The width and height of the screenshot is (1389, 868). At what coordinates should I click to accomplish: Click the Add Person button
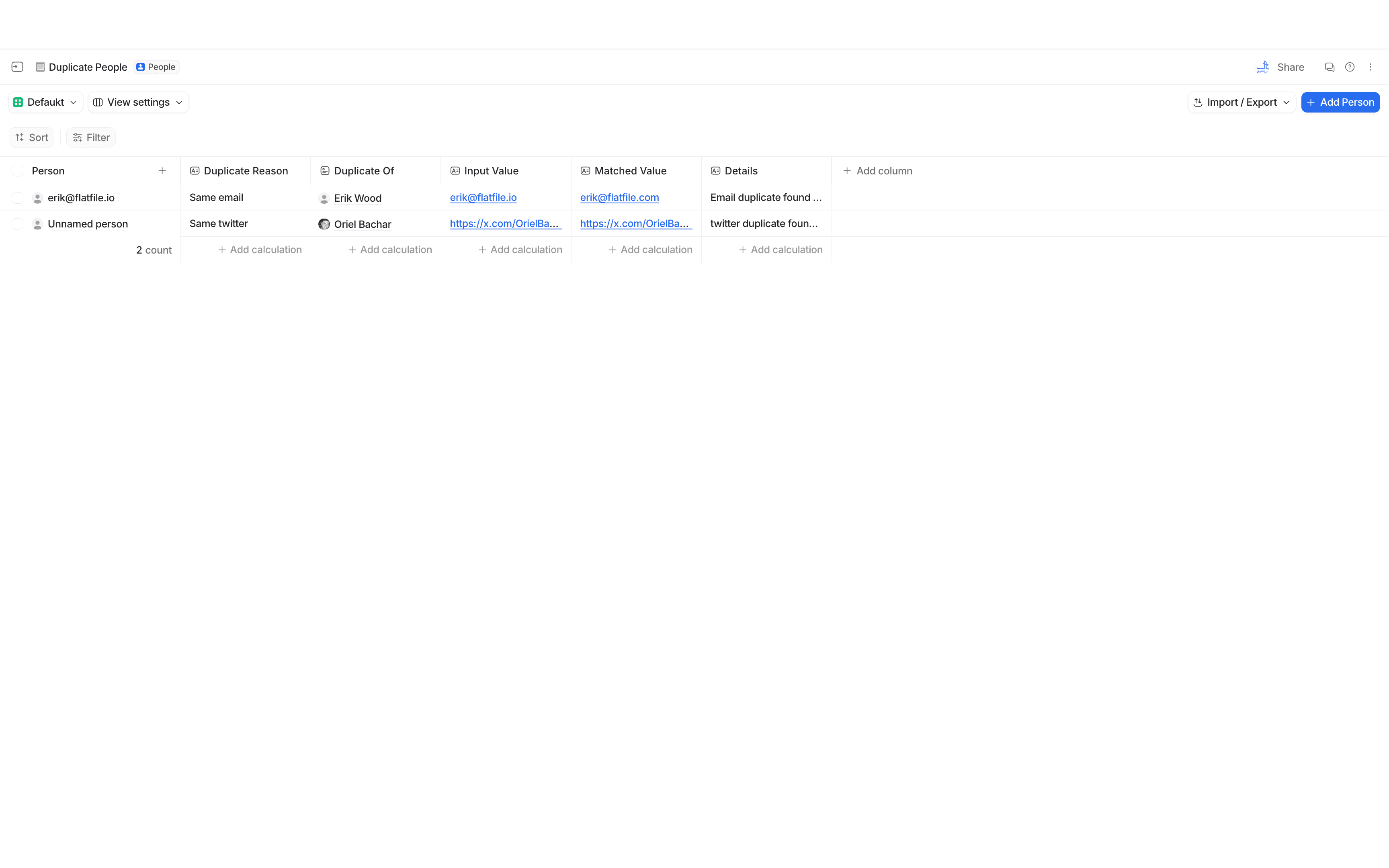pyautogui.click(x=1341, y=102)
